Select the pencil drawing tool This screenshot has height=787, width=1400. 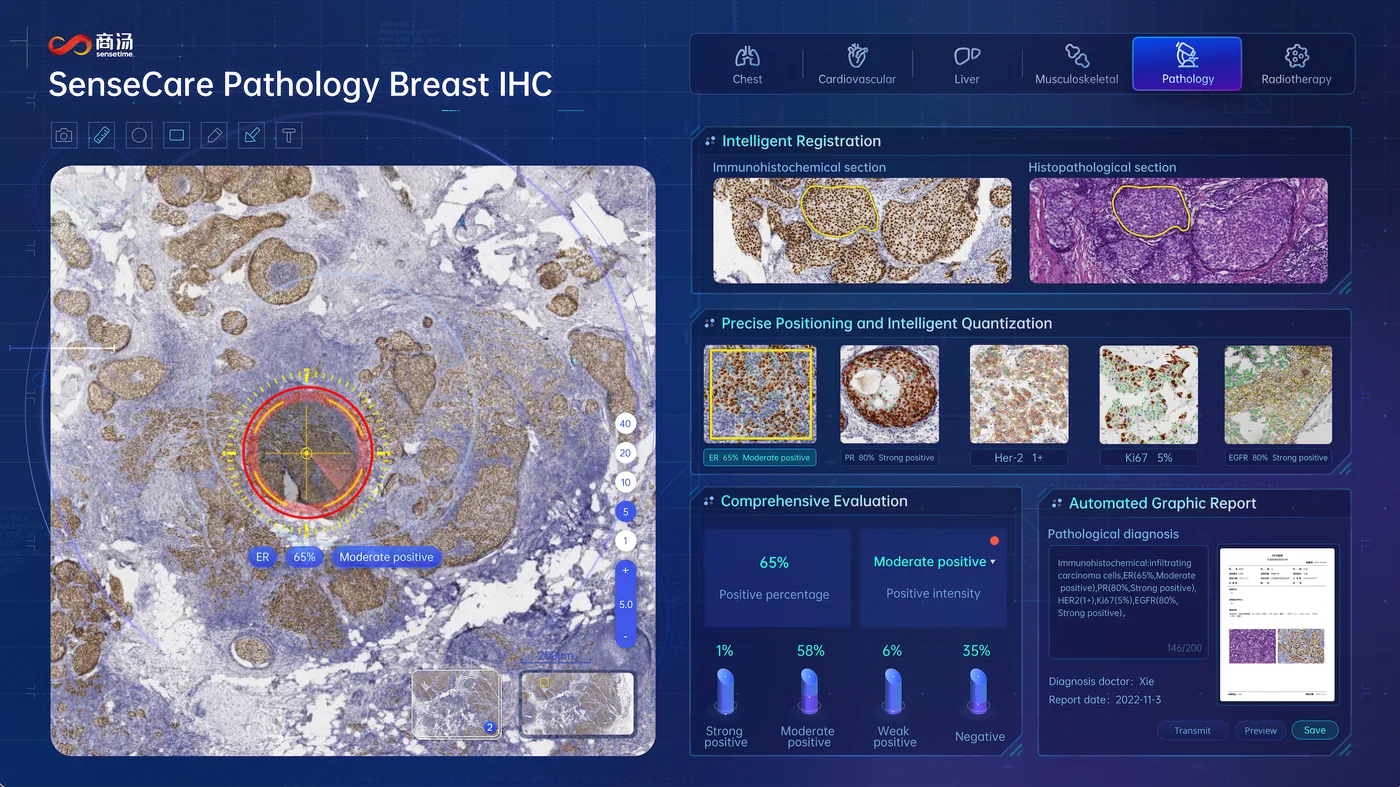[x=214, y=135]
